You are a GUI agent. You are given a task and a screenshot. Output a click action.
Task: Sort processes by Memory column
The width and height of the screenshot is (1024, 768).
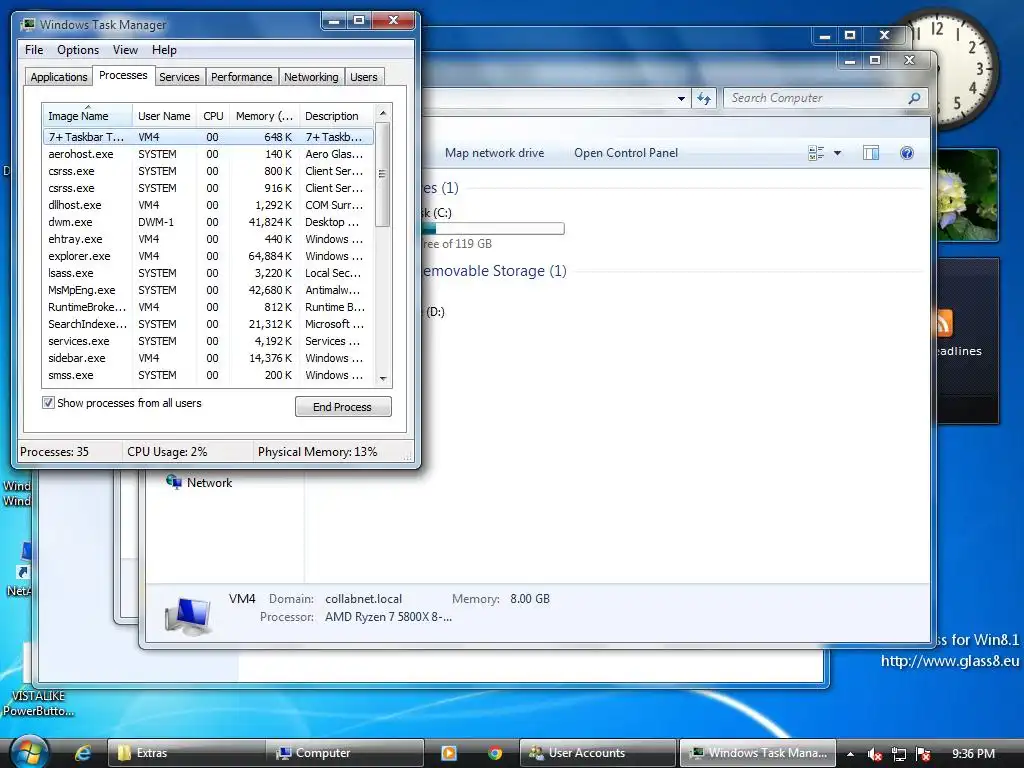(264, 116)
